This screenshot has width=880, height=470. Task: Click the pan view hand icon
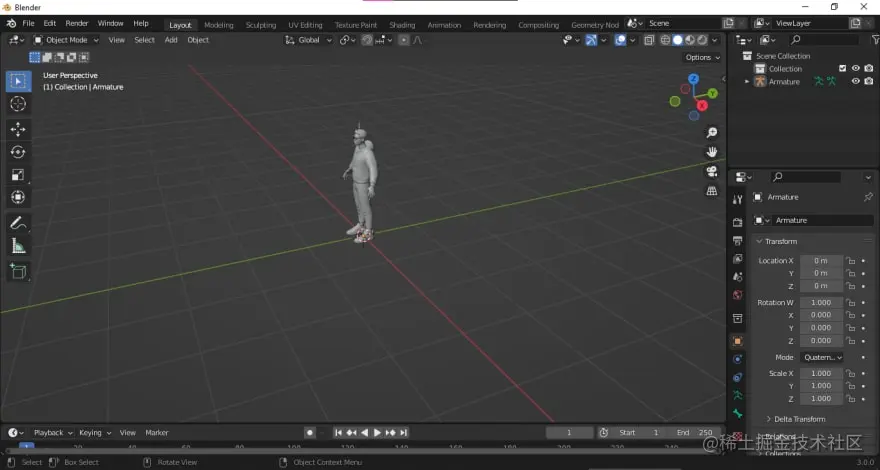712,152
